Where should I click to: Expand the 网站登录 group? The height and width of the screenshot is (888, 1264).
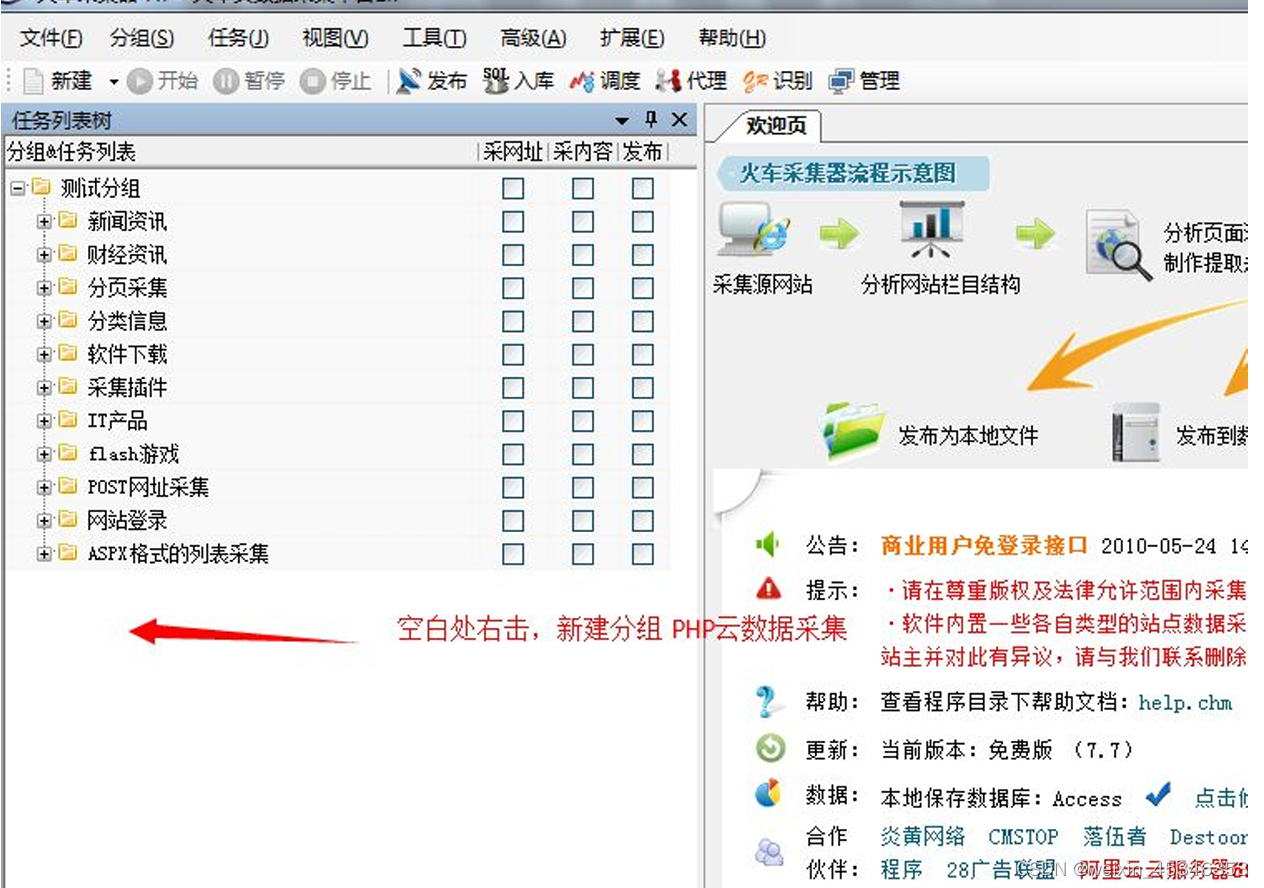44,520
